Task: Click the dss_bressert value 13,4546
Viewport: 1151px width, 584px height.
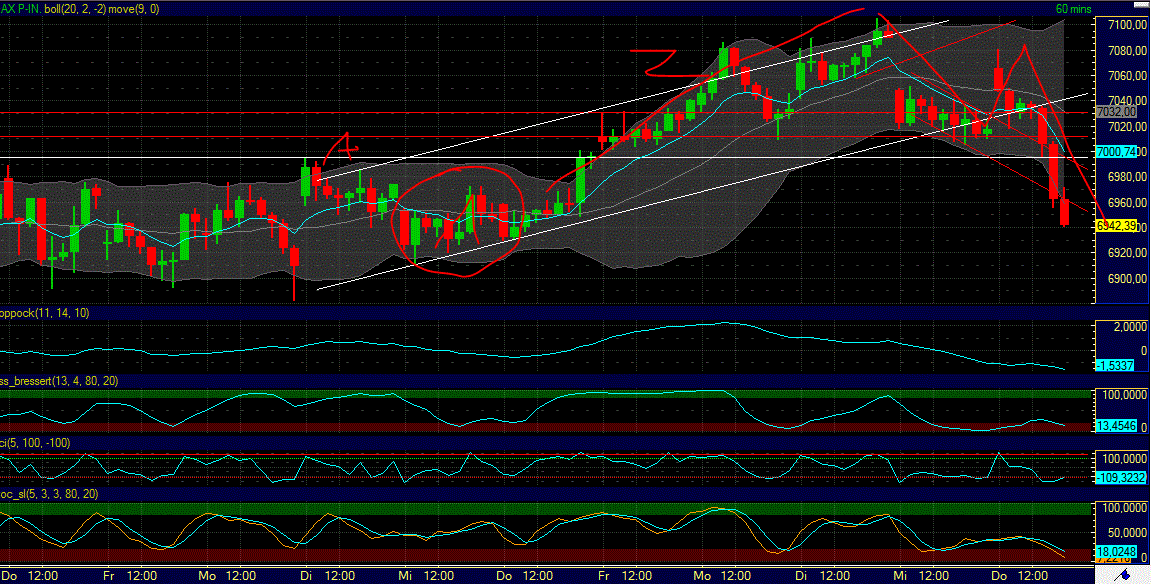Action: tap(1115, 424)
